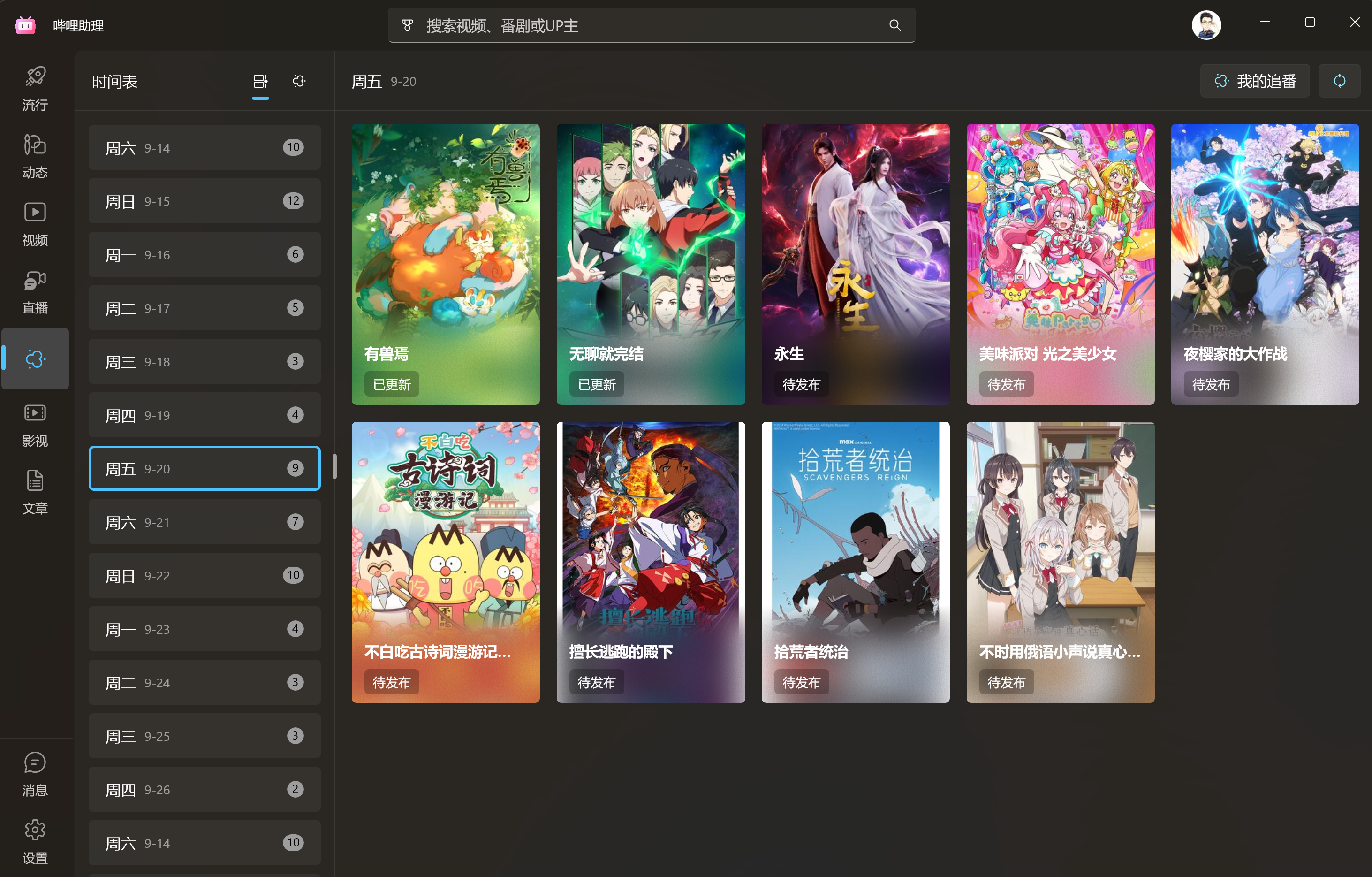
Task: Open the 影视 film section
Action: [35, 425]
